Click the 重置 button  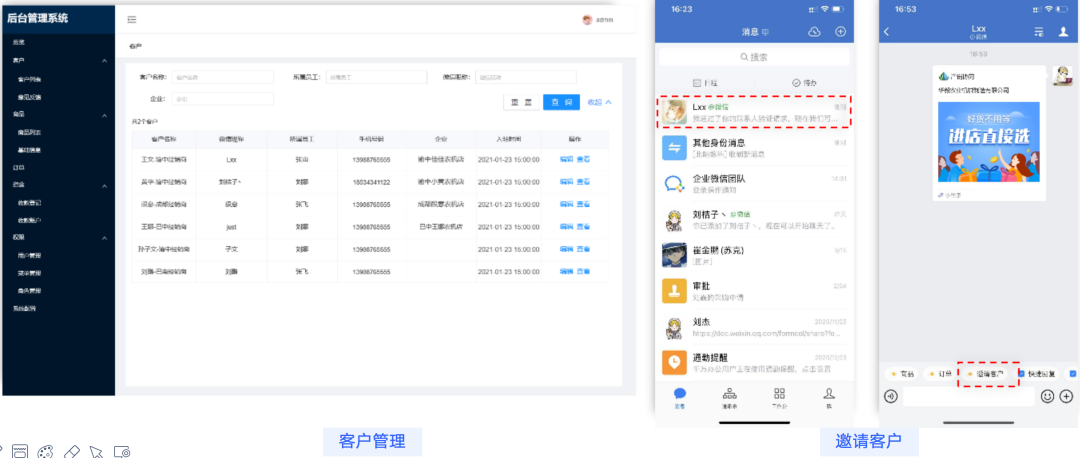[521, 102]
